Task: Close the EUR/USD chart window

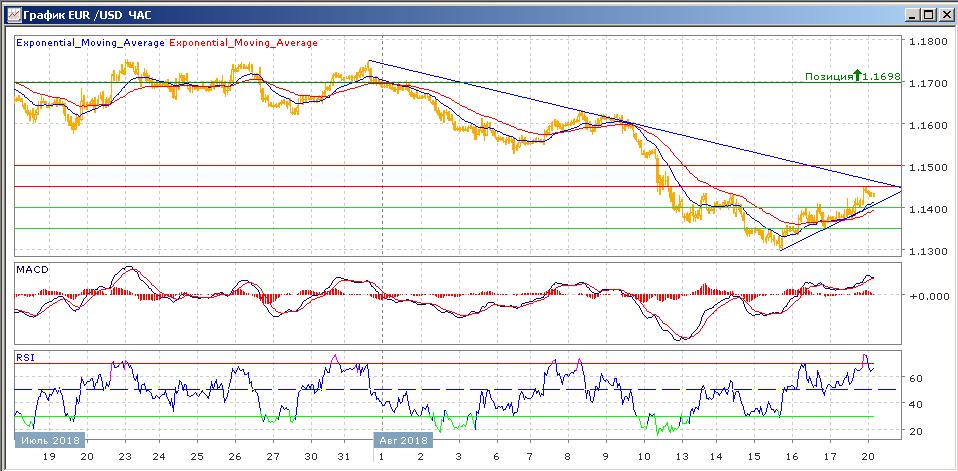Action: coord(944,15)
